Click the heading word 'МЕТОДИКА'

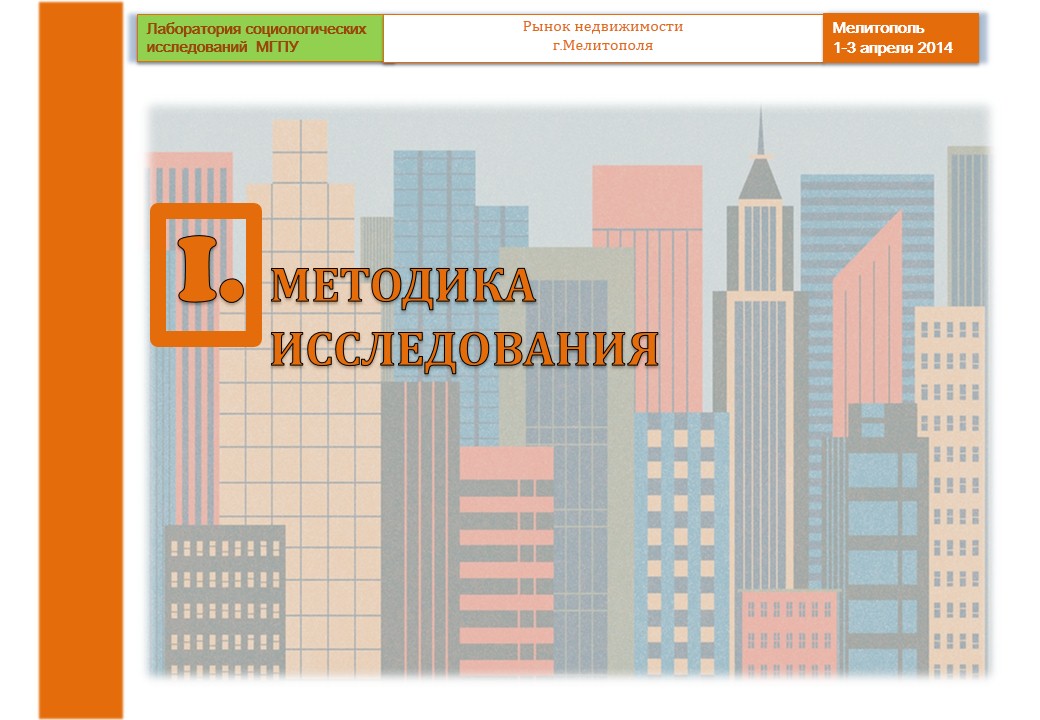pos(403,286)
